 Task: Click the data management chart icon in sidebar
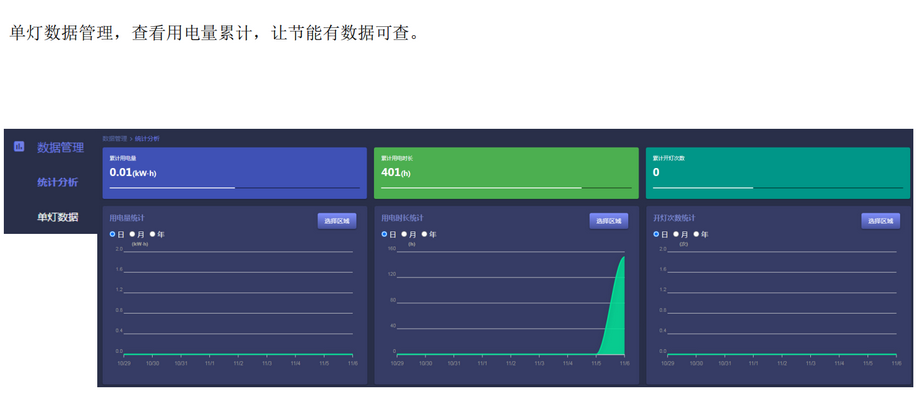(x=18, y=147)
